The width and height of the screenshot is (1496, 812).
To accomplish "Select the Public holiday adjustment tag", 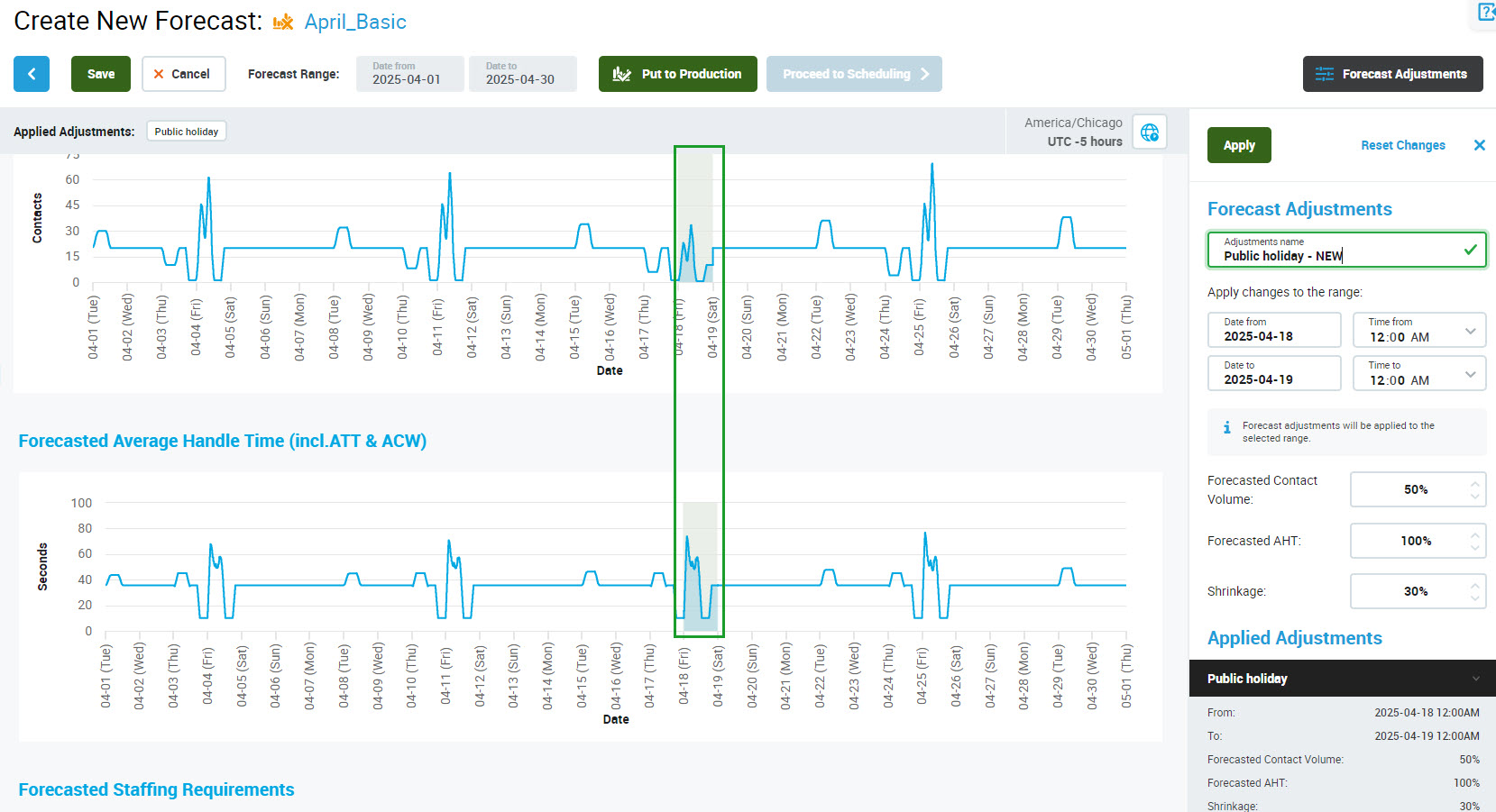I will coord(186,132).
